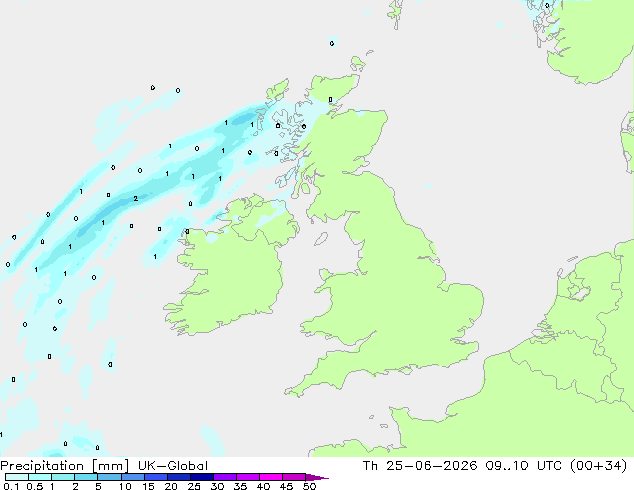This screenshot has width=634, height=490.
Task: Select the legend swatch between 10 and 15
Action: click(132, 477)
